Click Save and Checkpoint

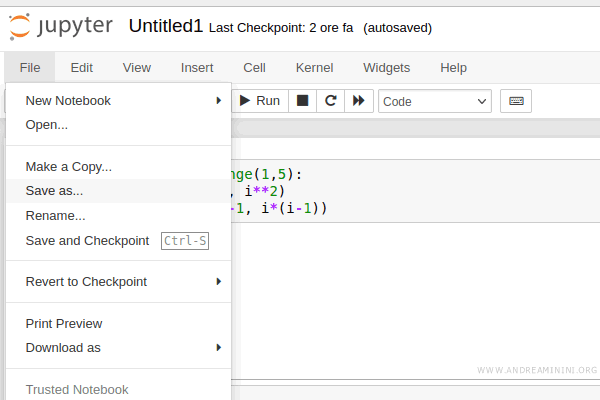(x=87, y=240)
